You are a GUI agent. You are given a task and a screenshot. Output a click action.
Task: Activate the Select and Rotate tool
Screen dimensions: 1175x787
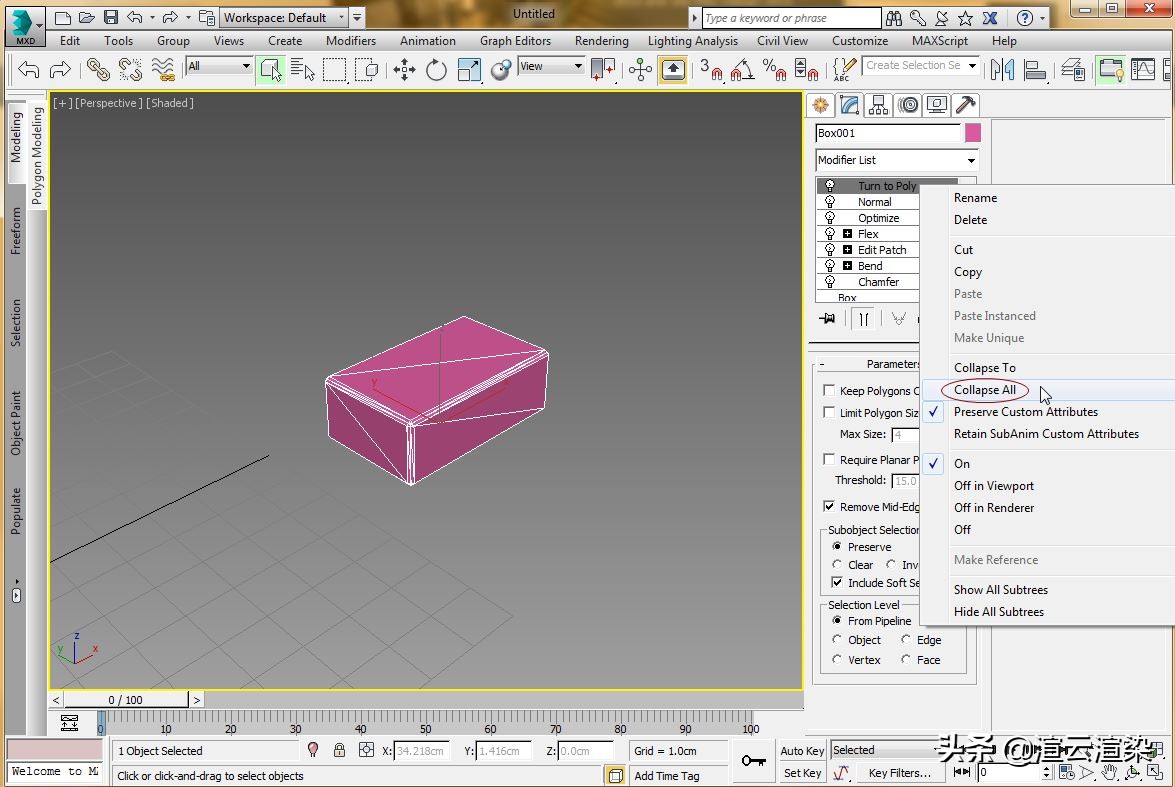435,70
